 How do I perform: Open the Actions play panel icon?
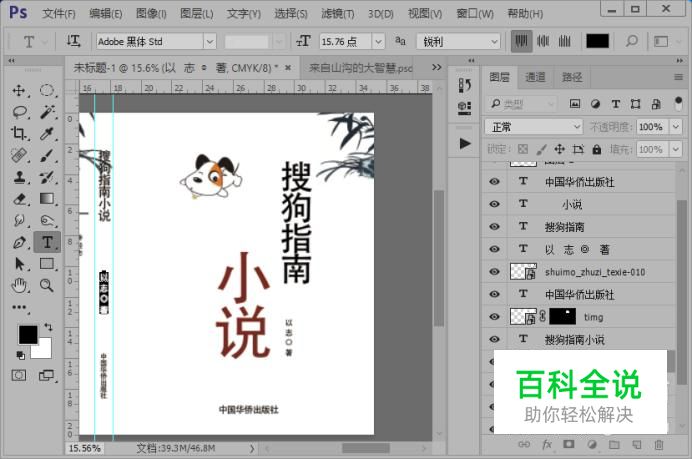pyautogui.click(x=464, y=144)
